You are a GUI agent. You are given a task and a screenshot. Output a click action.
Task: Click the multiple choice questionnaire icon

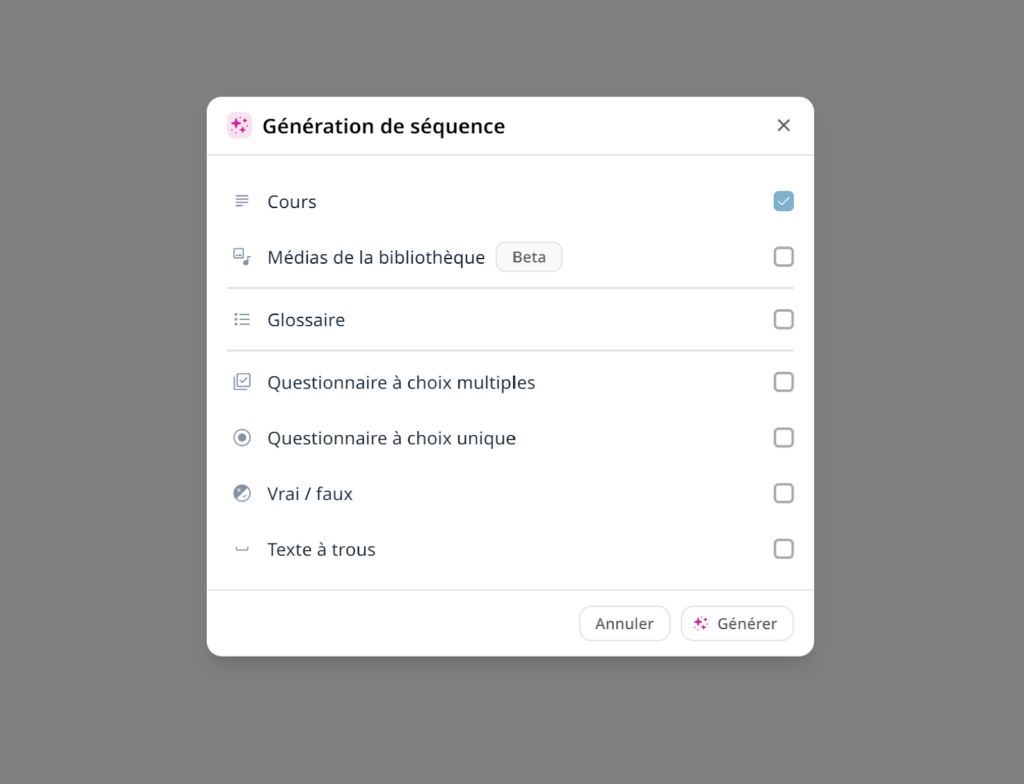(x=242, y=382)
